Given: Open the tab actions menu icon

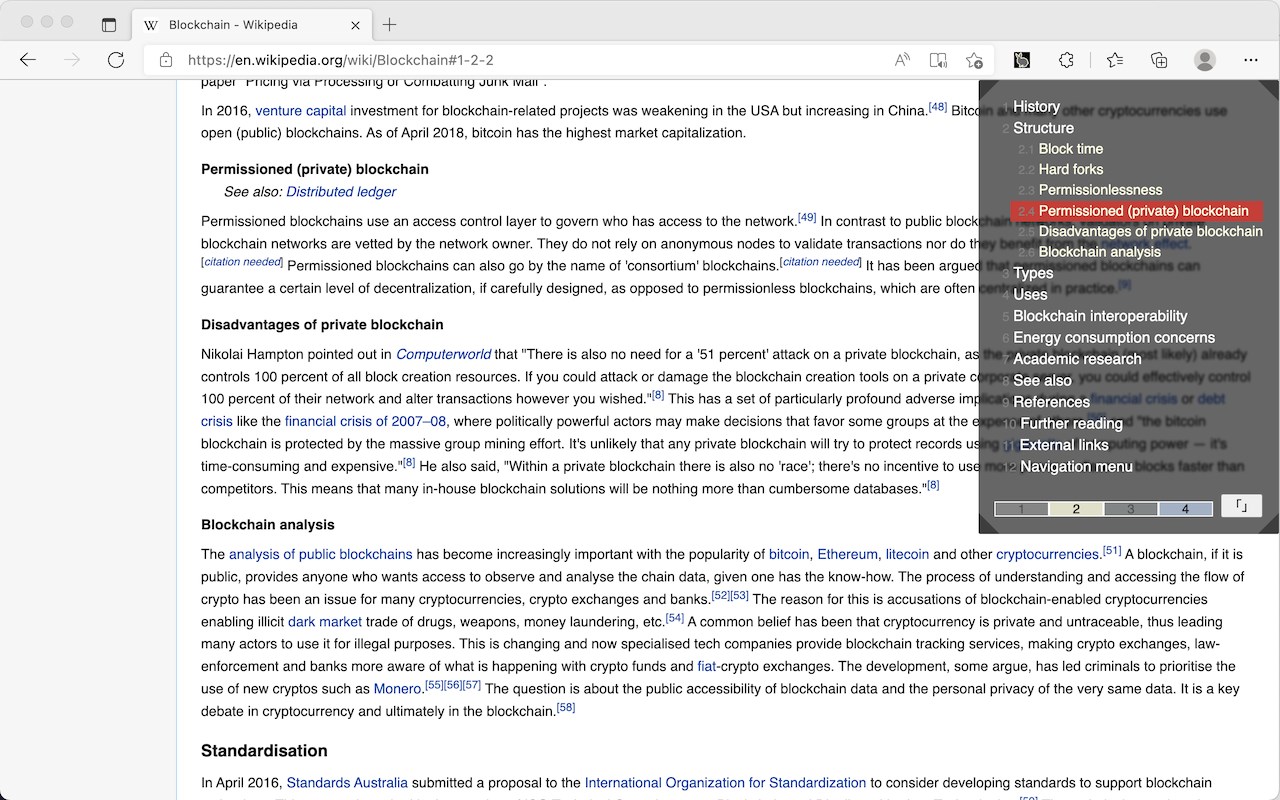Looking at the screenshot, I should [109, 25].
